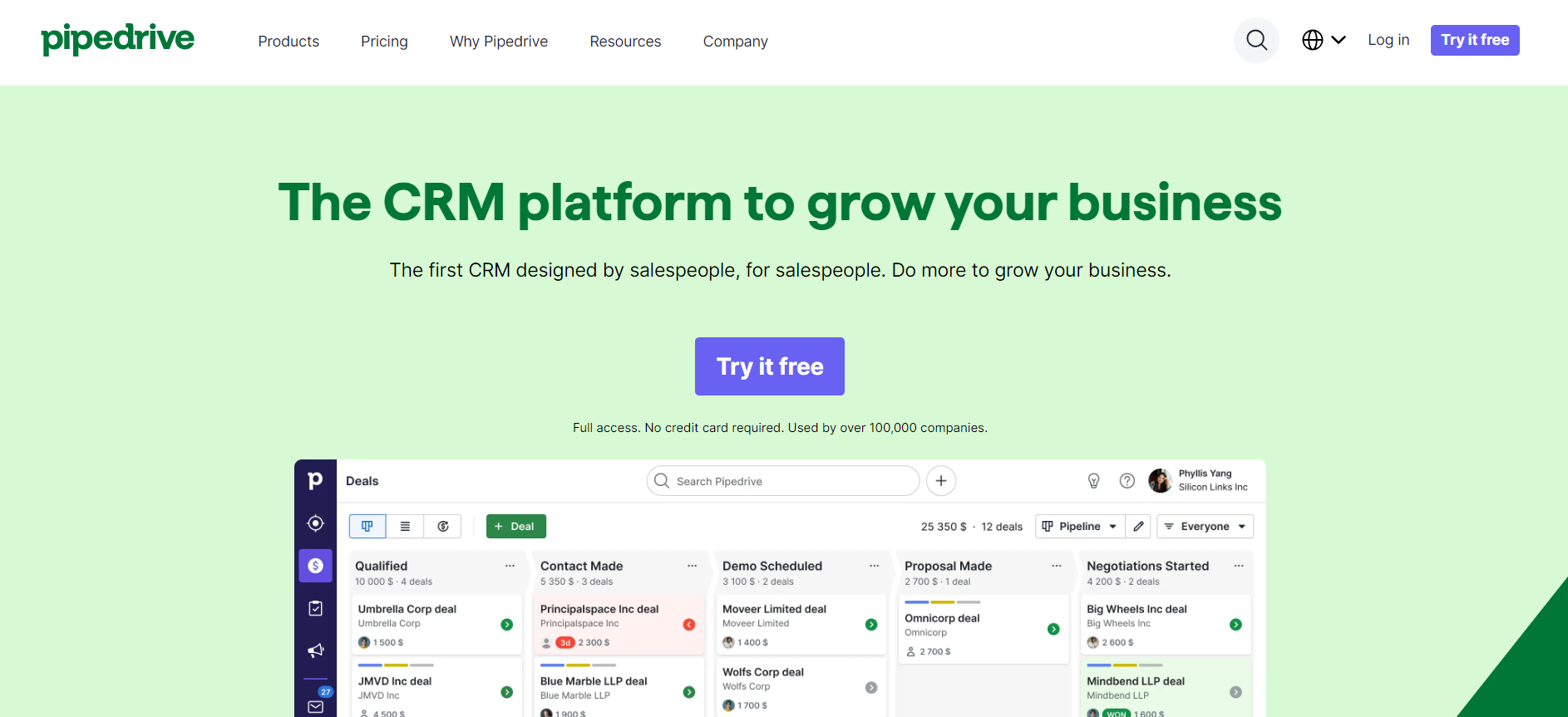
Task: Click the Leads target icon in sidebar
Action: pos(315,523)
